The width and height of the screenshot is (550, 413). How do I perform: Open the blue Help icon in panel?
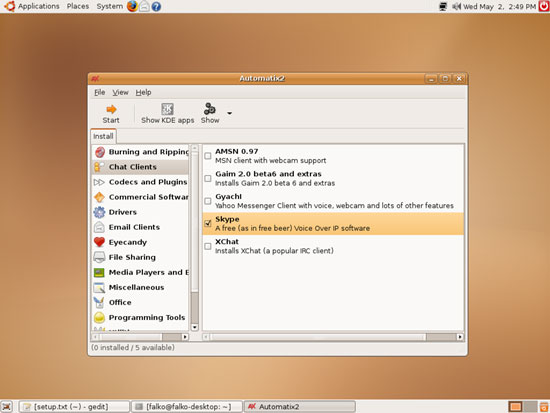point(156,6)
